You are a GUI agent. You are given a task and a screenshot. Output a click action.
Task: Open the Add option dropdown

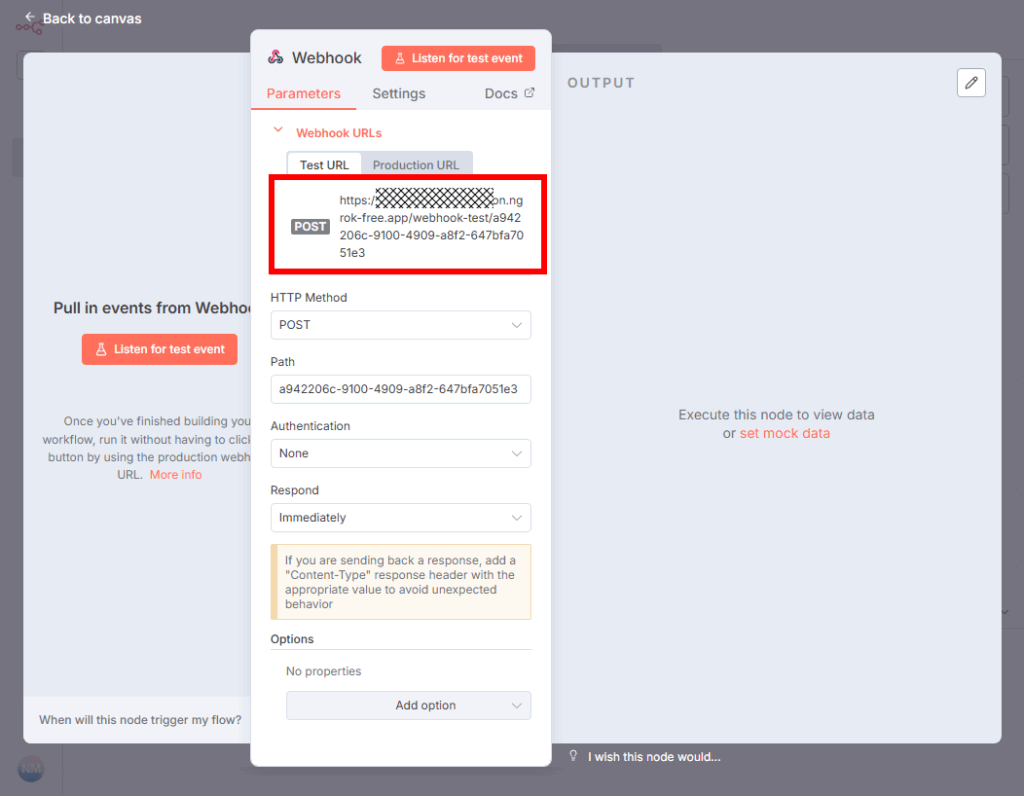408,705
